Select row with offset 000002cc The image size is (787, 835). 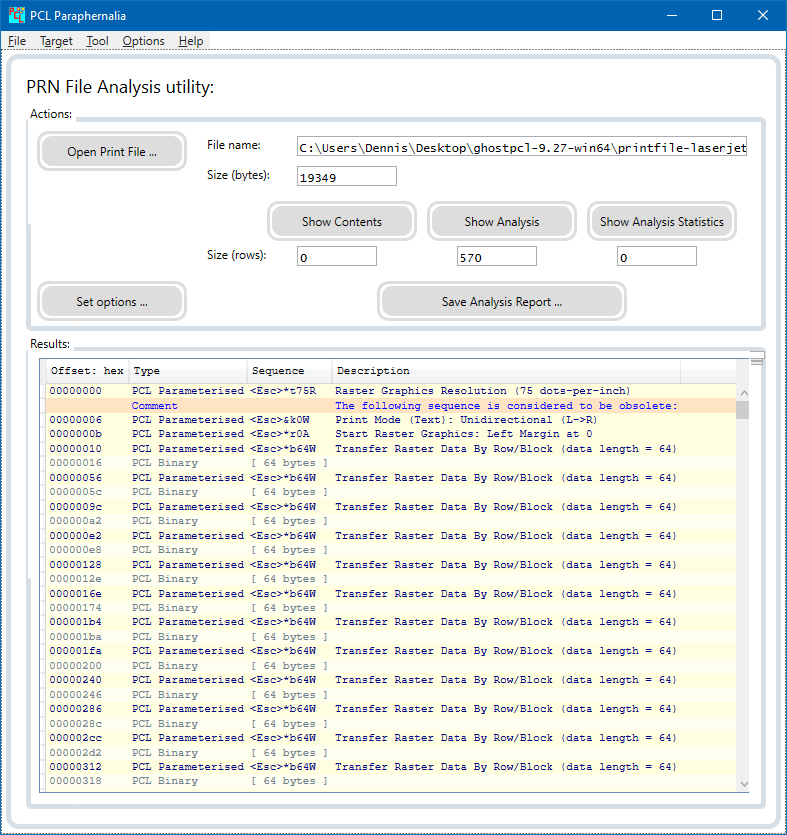click(x=391, y=738)
